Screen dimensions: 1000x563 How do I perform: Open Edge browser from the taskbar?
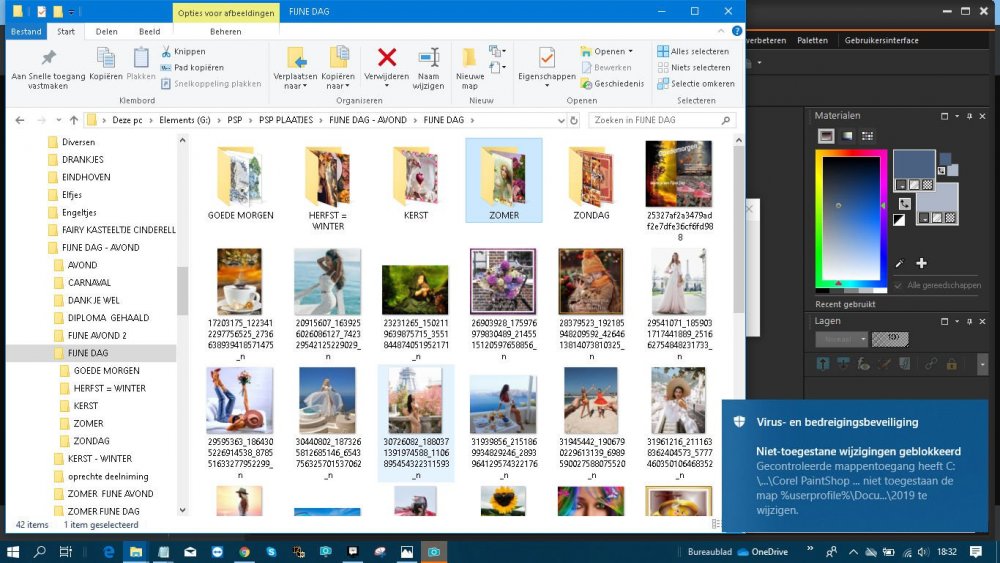coord(109,551)
